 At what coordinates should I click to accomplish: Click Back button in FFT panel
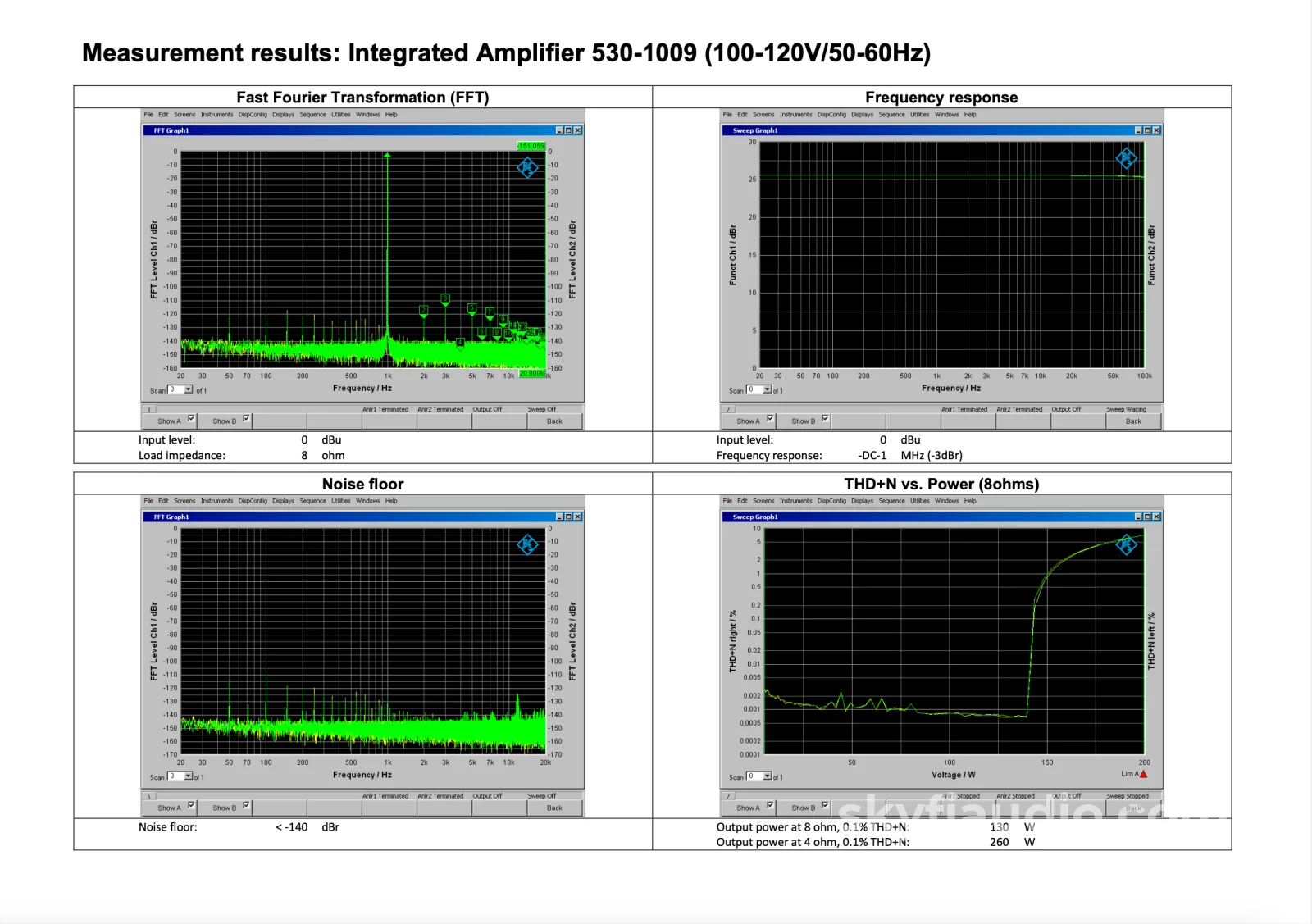554,421
